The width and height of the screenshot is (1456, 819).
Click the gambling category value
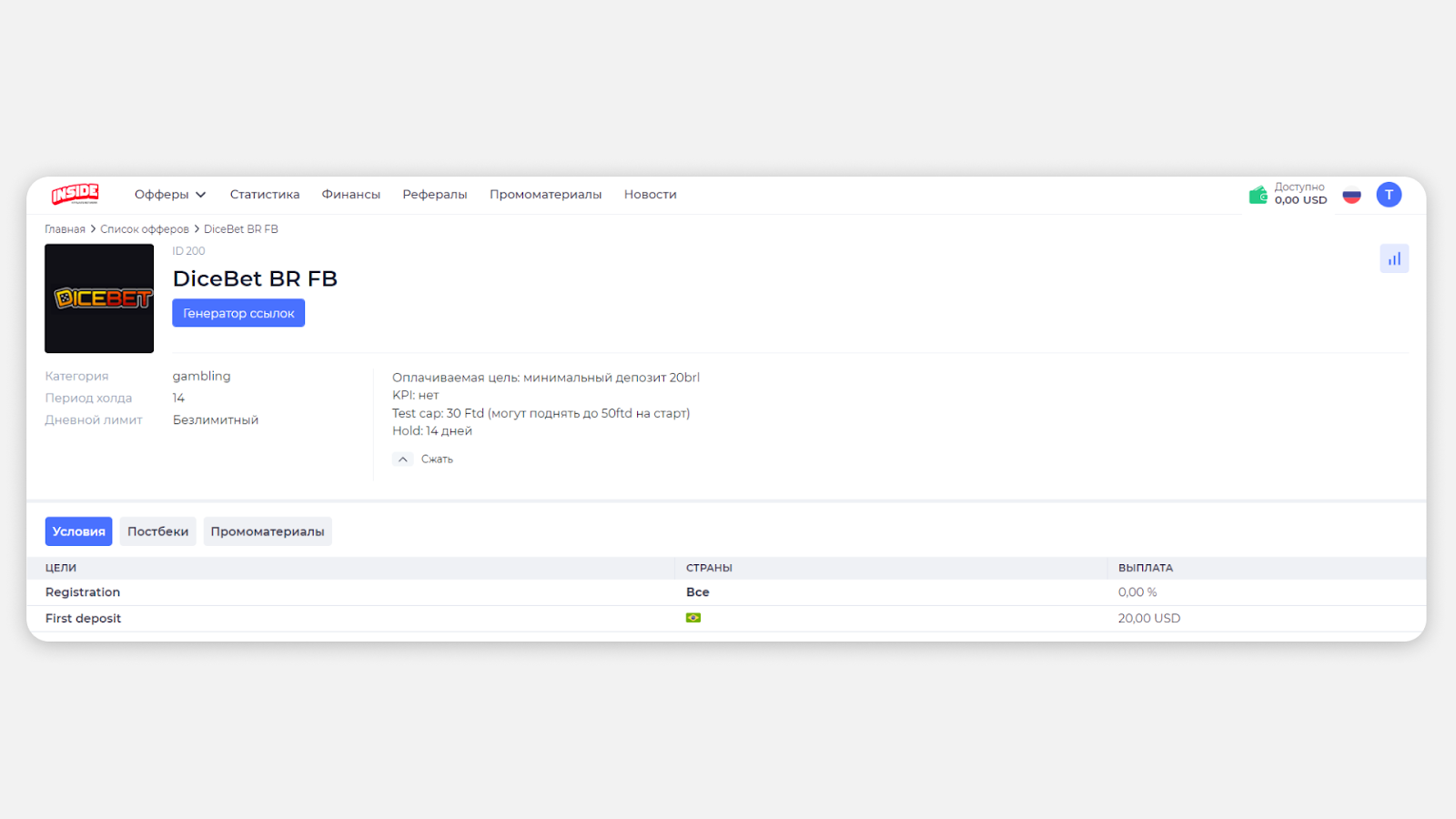pos(202,376)
